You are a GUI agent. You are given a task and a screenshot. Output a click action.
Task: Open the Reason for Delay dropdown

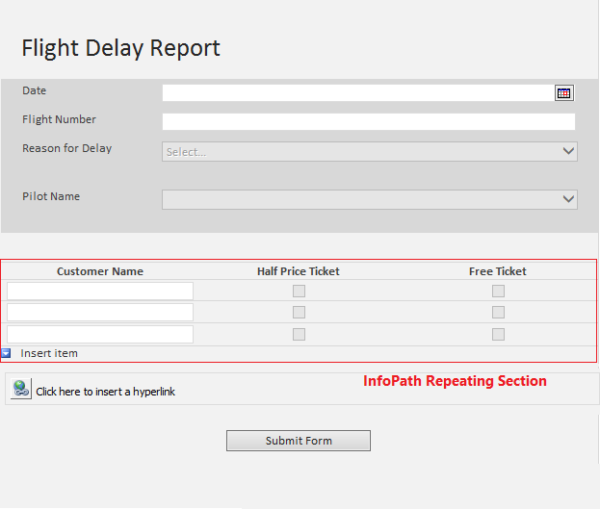point(369,152)
